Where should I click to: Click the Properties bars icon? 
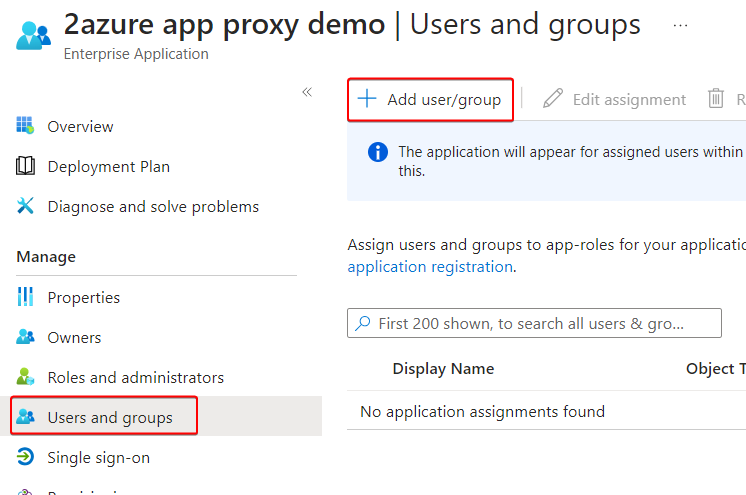(25, 297)
